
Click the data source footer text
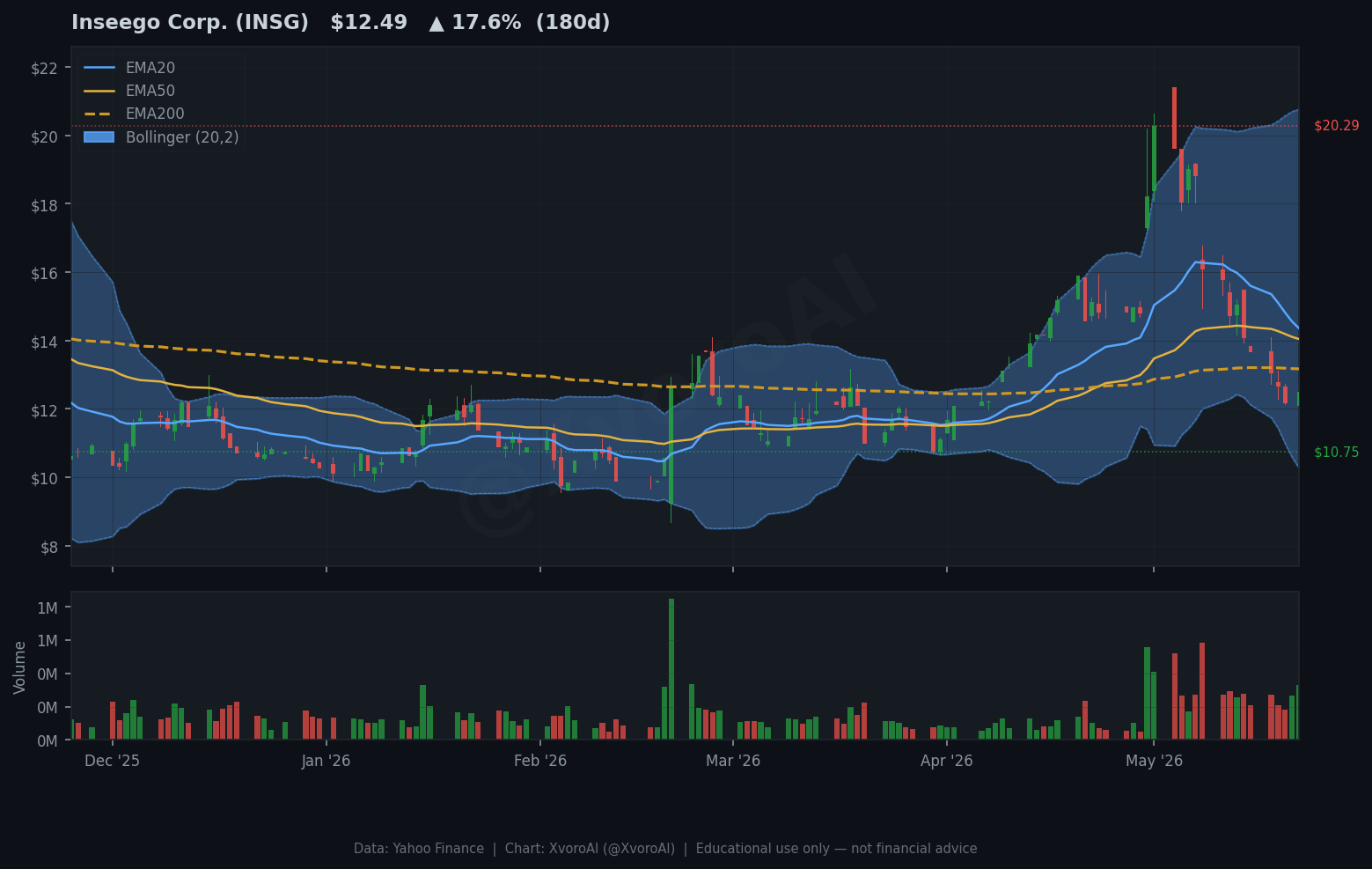click(665, 849)
